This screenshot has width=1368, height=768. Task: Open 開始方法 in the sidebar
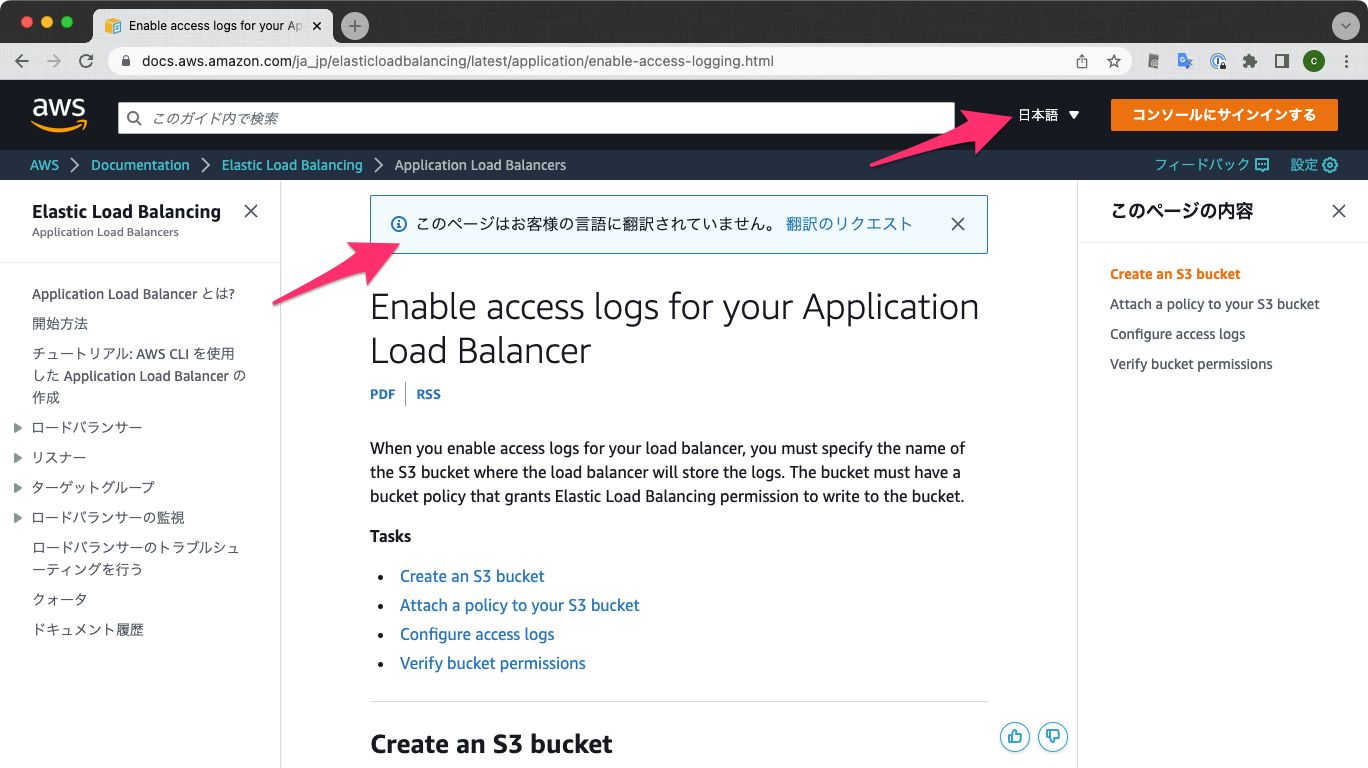[x=60, y=324]
